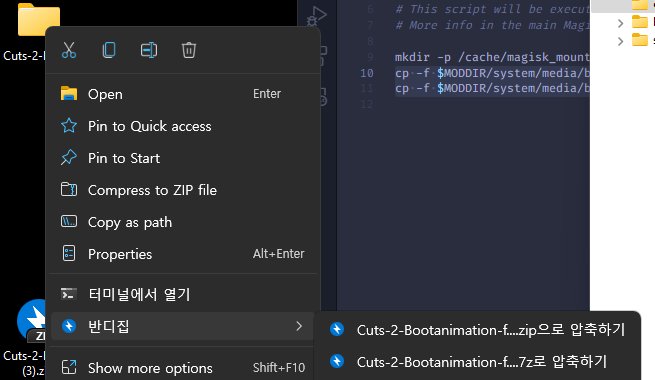Click the first cp -f line in editor
The image size is (655, 380).
[x=492, y=73]
